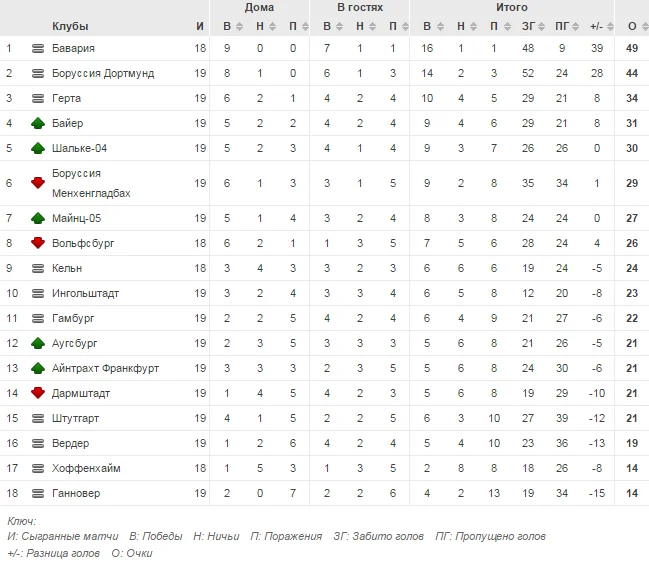Open the Герта team name

pos(67,98)
